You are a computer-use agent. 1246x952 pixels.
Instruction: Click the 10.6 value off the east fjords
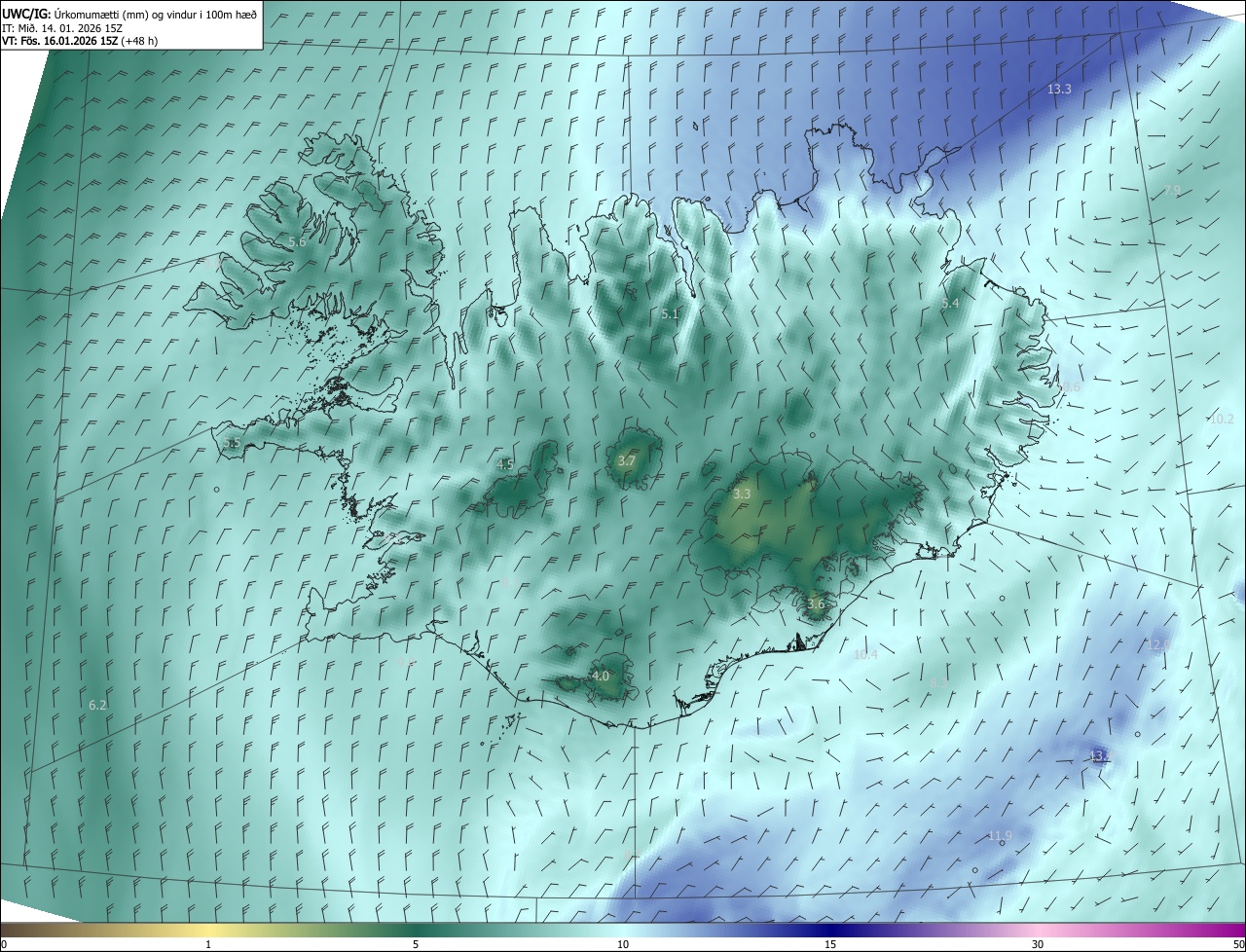(1068, 387)
